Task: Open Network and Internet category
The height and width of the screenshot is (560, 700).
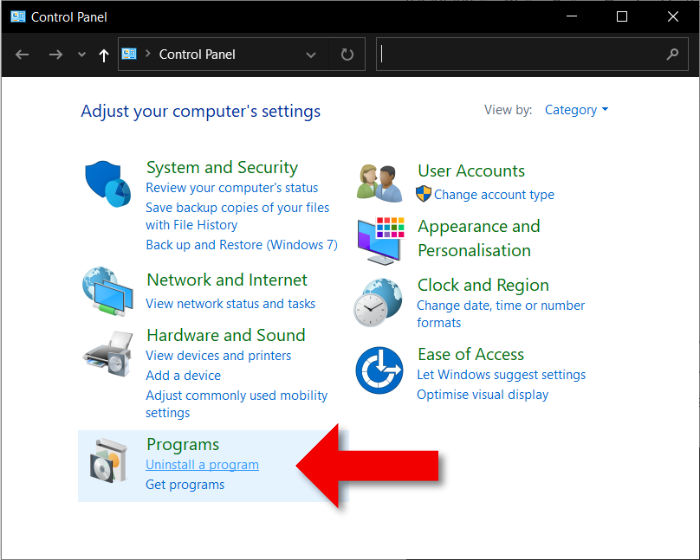Action: [x=227, y=280]
